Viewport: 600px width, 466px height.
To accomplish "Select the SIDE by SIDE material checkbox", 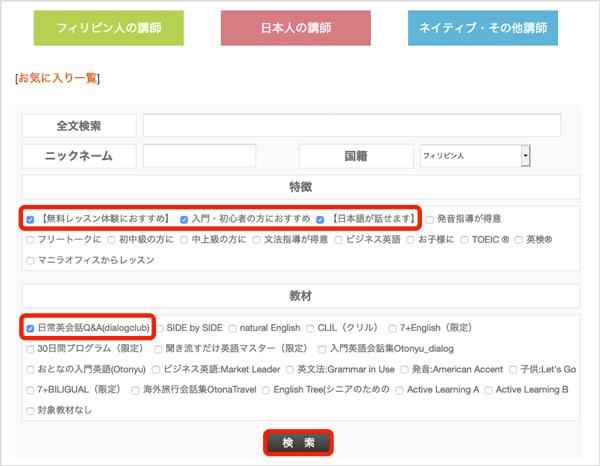I will [161, 328].
